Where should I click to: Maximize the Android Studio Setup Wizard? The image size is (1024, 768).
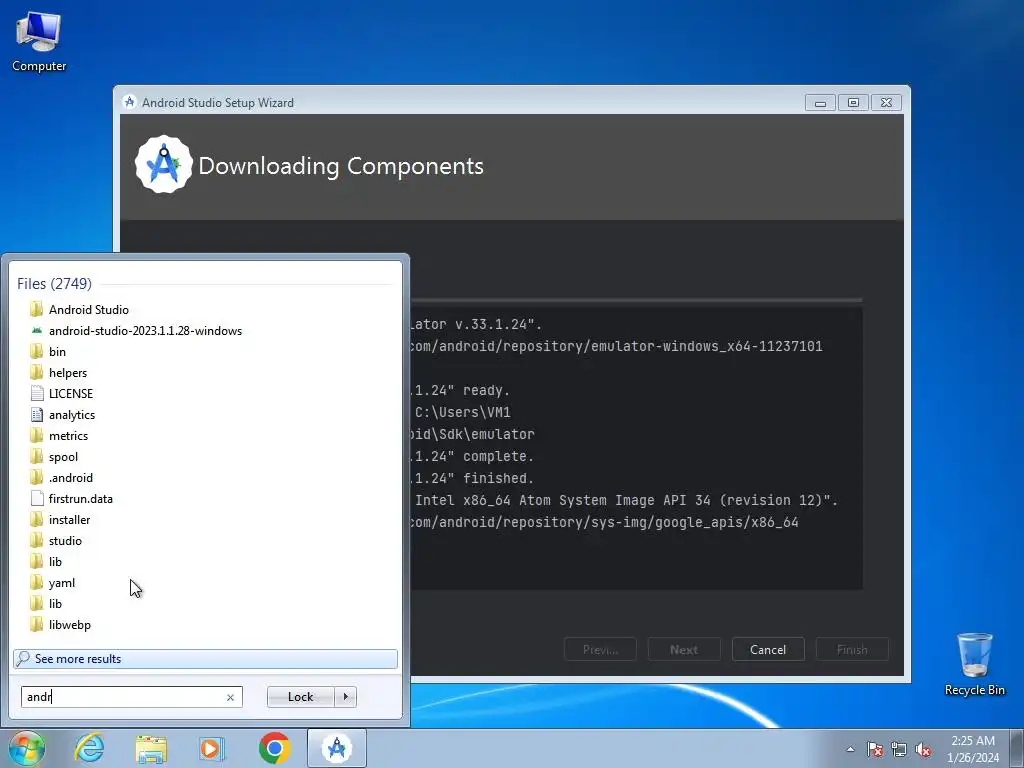[x=853, y=103]
